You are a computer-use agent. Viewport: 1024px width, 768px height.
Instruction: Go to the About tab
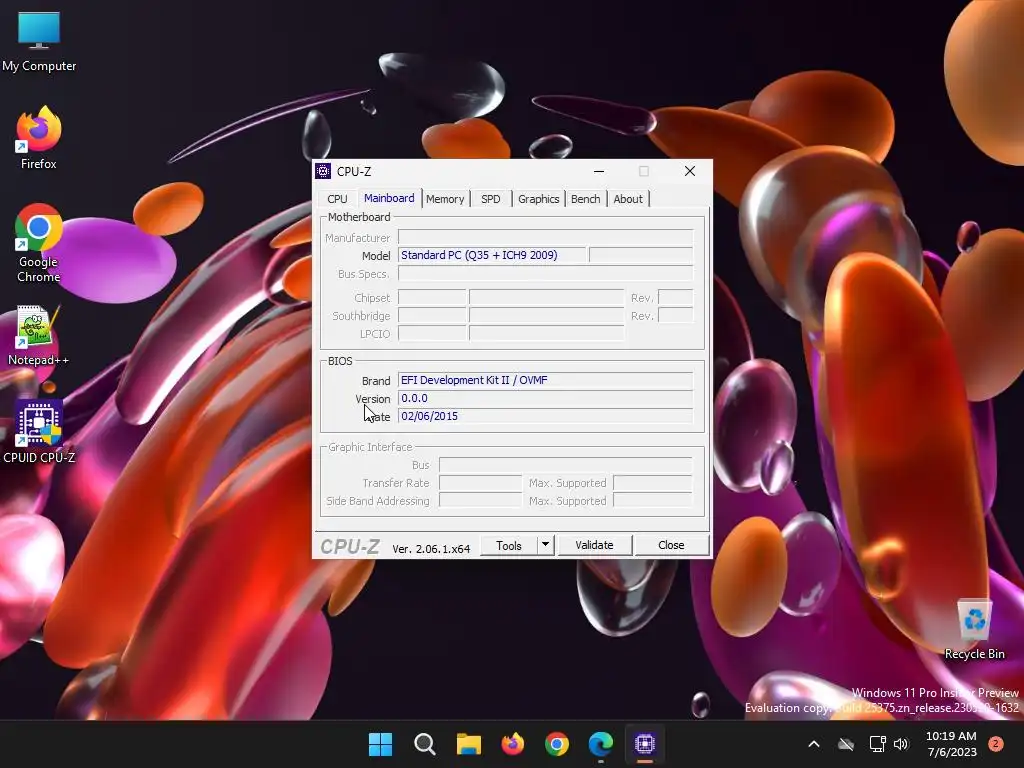pos(628,199)
